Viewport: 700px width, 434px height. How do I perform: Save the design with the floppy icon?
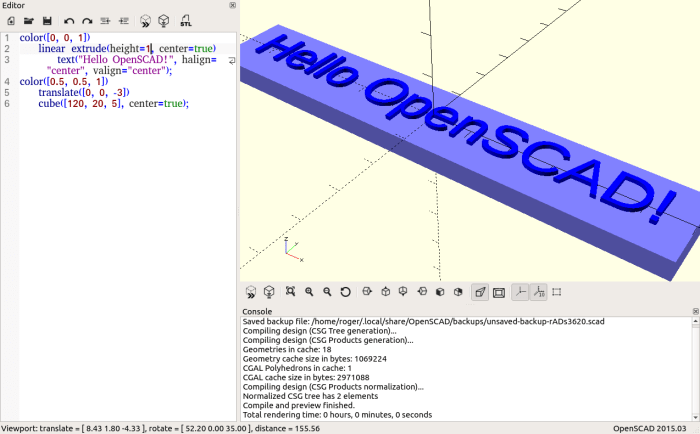(x=47, y=21)
